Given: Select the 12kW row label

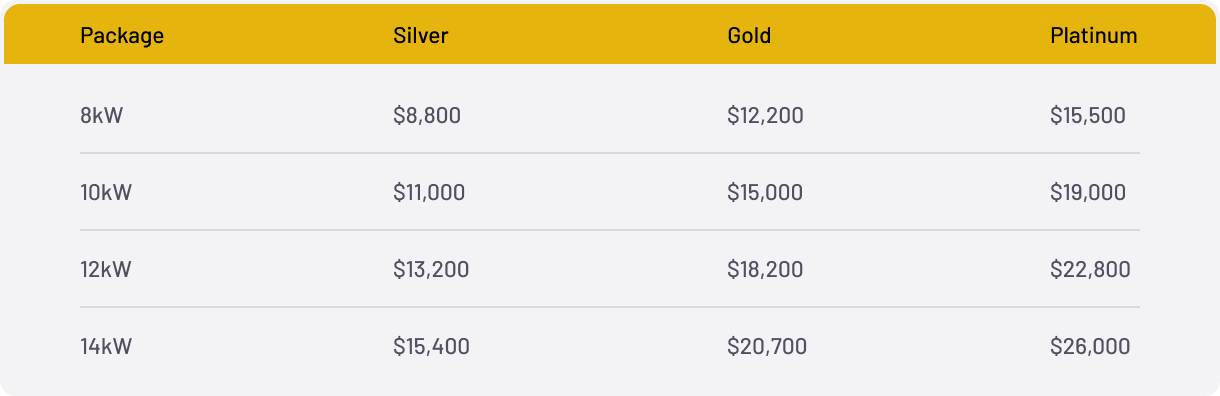Looking at the screenshot, I should pos(106,270).
